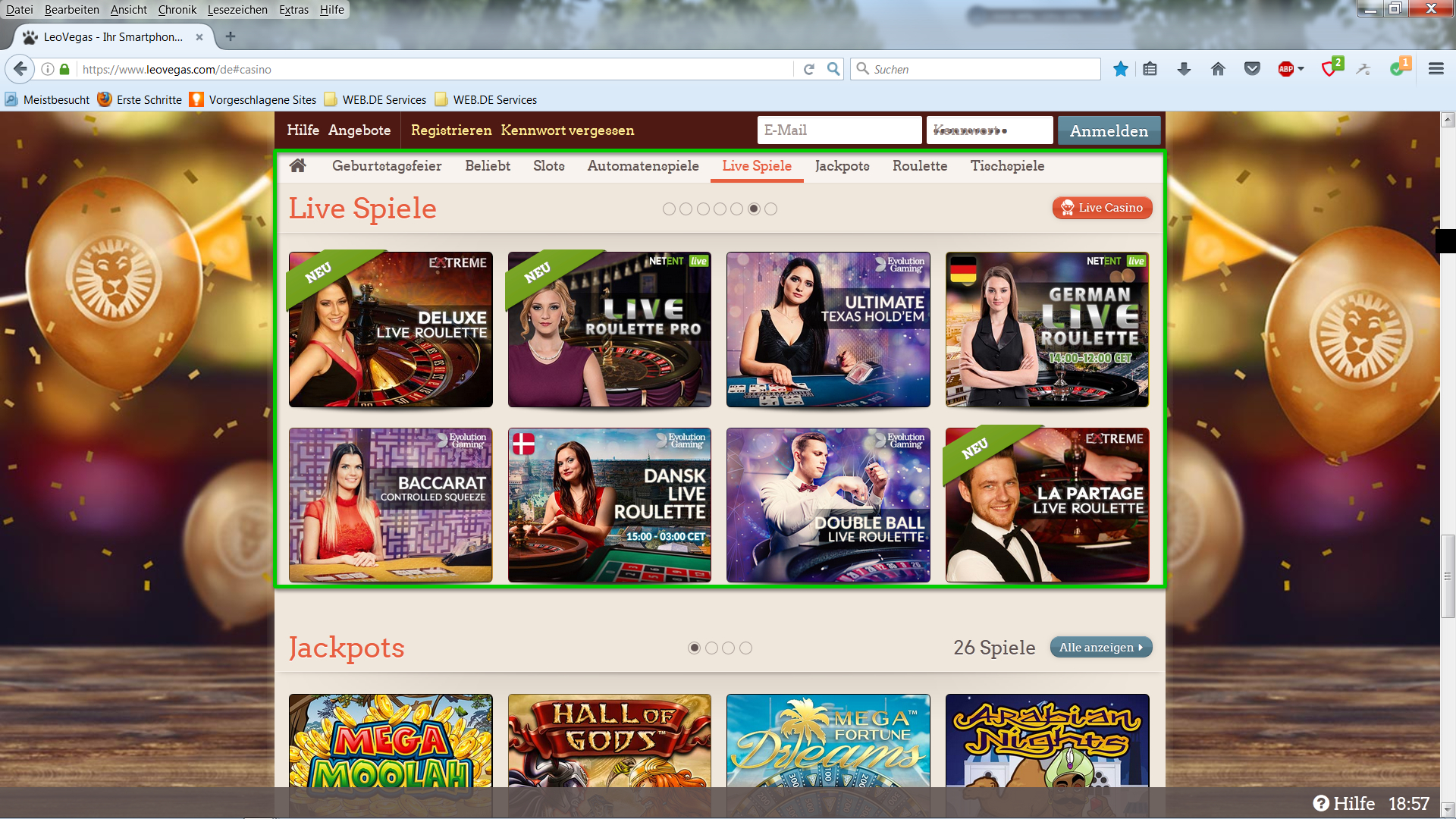
Task: Select fifth Live Spiele carousel dot
Action: (x=736, y=209)
